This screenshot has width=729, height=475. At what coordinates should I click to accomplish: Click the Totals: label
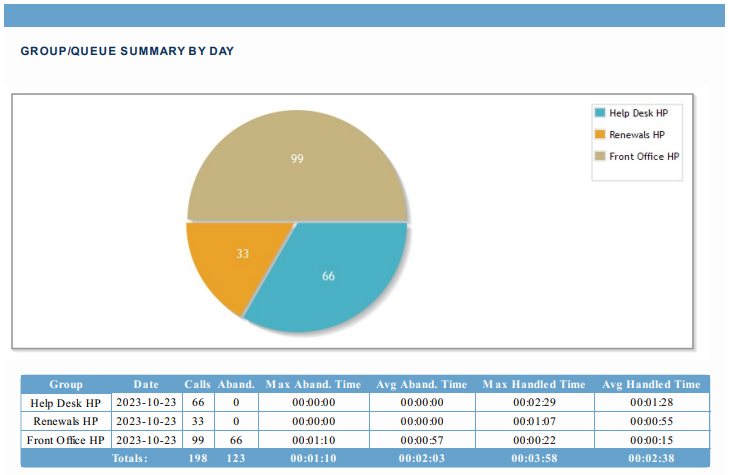coord(130,458)
